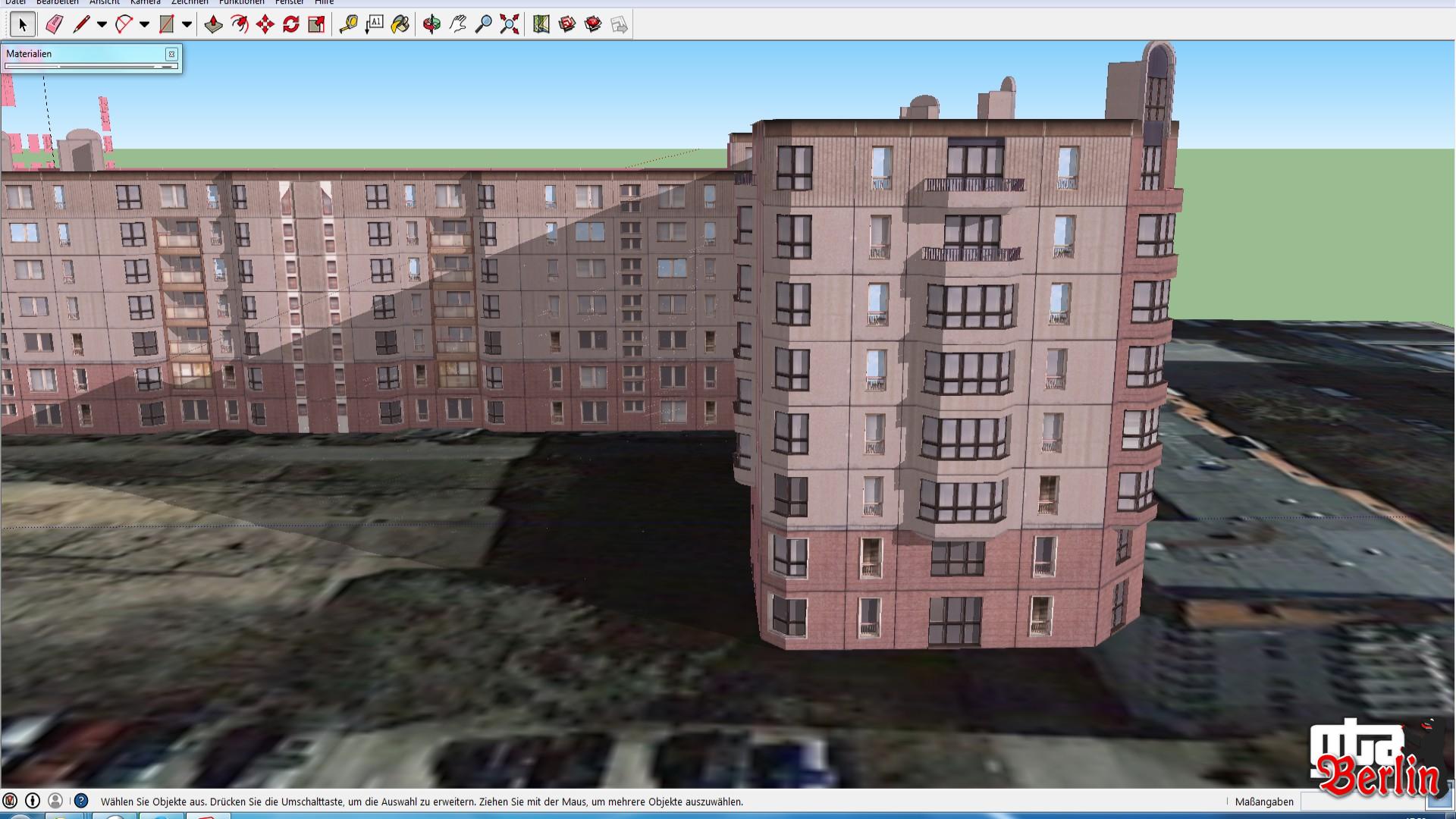Click the Zoom Extents tool
This screenshot has height=819, width=1456.
point(510,25)
